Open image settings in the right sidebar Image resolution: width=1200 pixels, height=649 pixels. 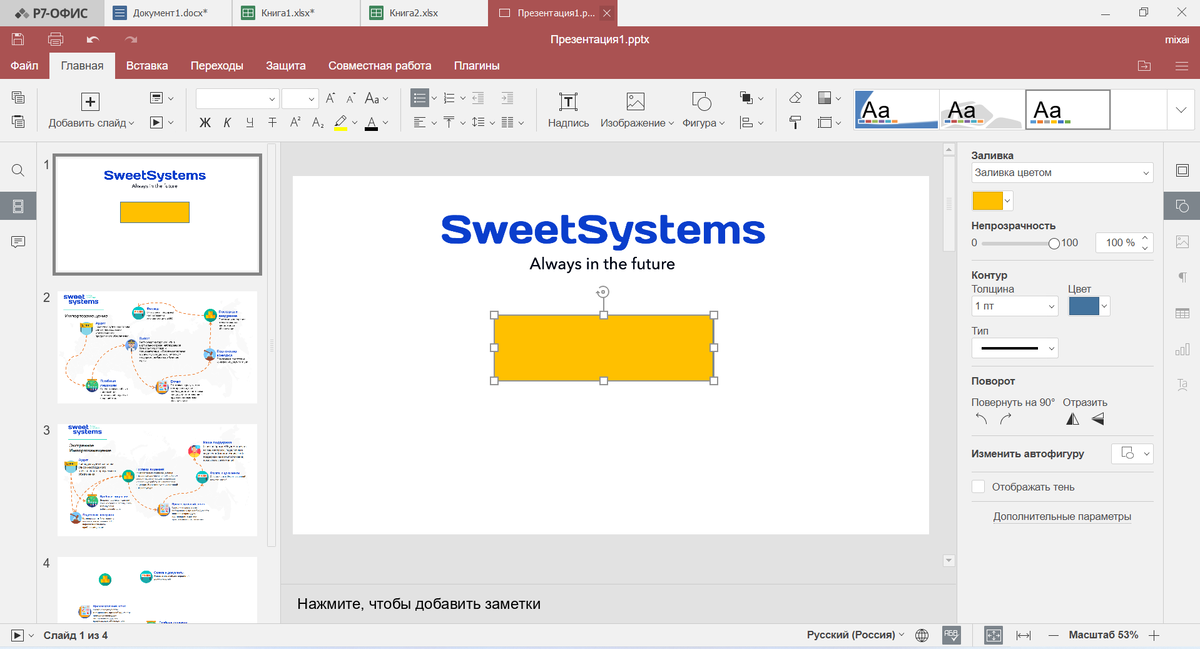click(x=1182, y=241)
